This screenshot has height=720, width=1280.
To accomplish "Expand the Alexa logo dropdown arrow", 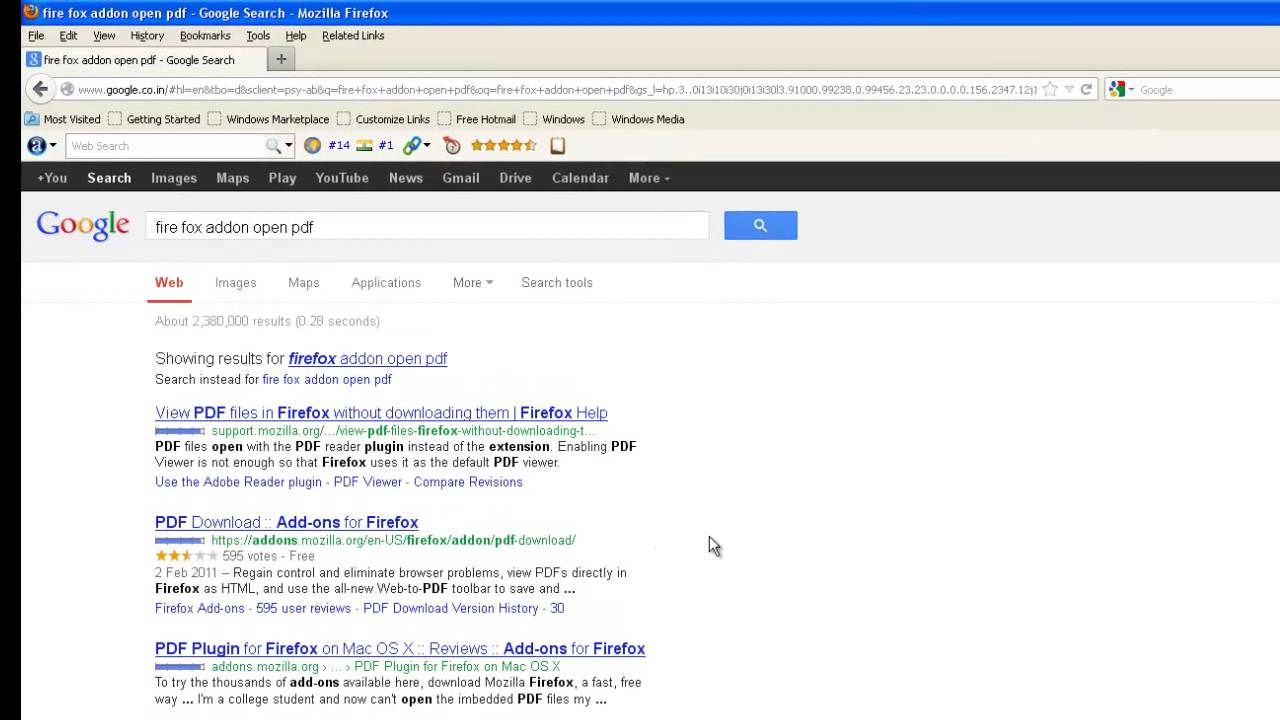I will pos(53,146).
